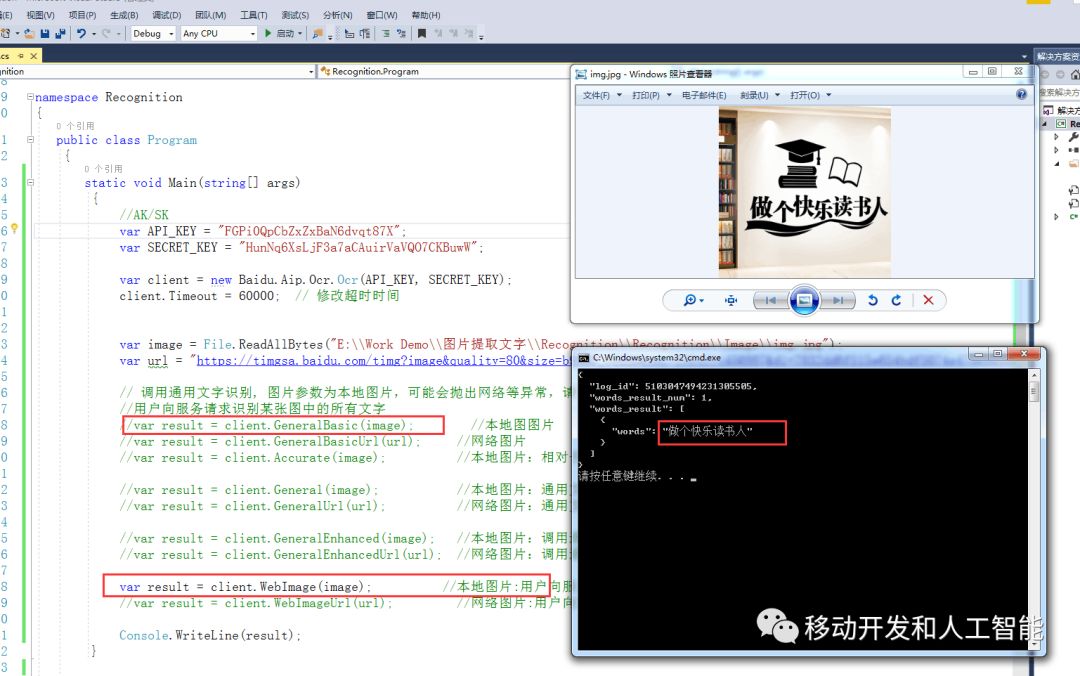This screenshot has height=676, width=1080.
Task: Click the orange Find in Files toolbar icon
Action: point(318,33)
